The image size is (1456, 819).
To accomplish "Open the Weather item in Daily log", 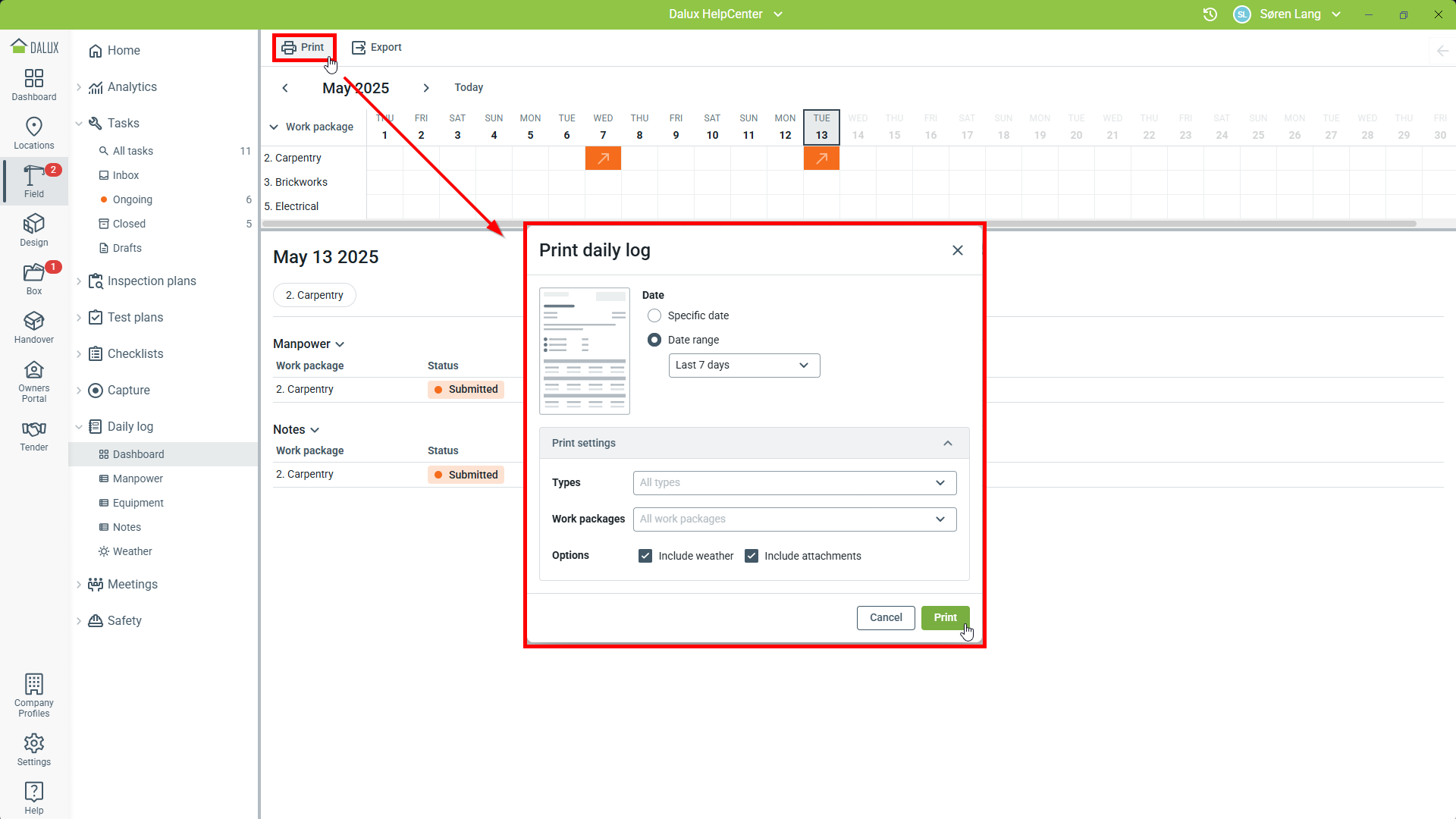I will pyautogui.click(x=132, y=551).
